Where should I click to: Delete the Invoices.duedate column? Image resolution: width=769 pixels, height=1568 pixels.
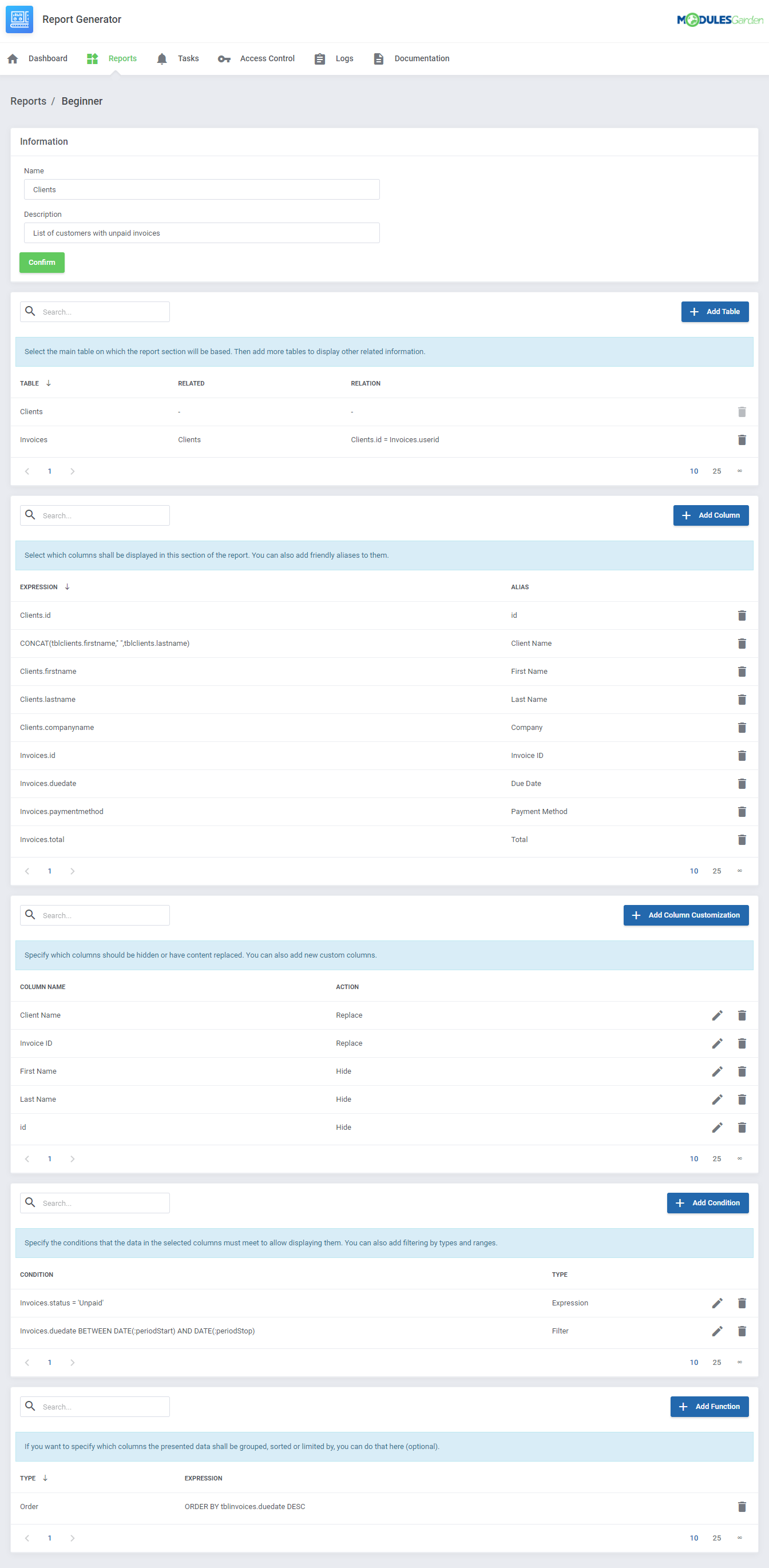(742, 783)
